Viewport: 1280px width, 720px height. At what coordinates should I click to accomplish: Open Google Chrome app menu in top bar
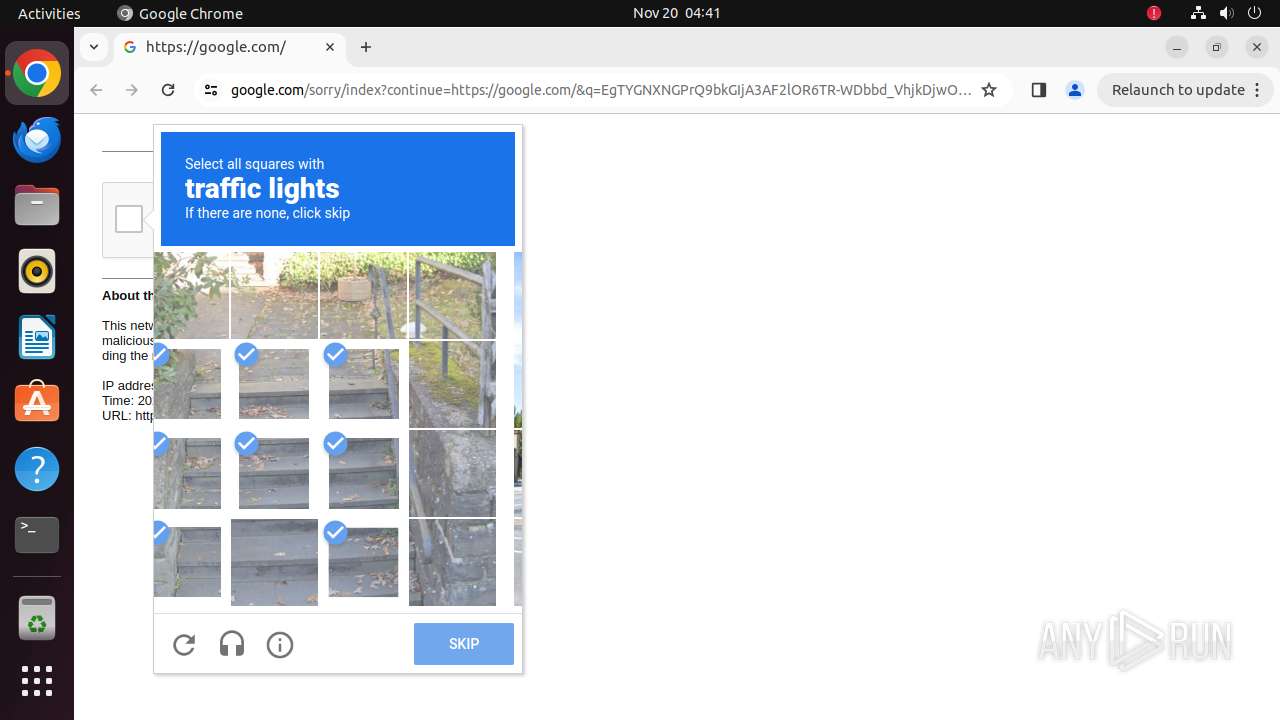180,13
